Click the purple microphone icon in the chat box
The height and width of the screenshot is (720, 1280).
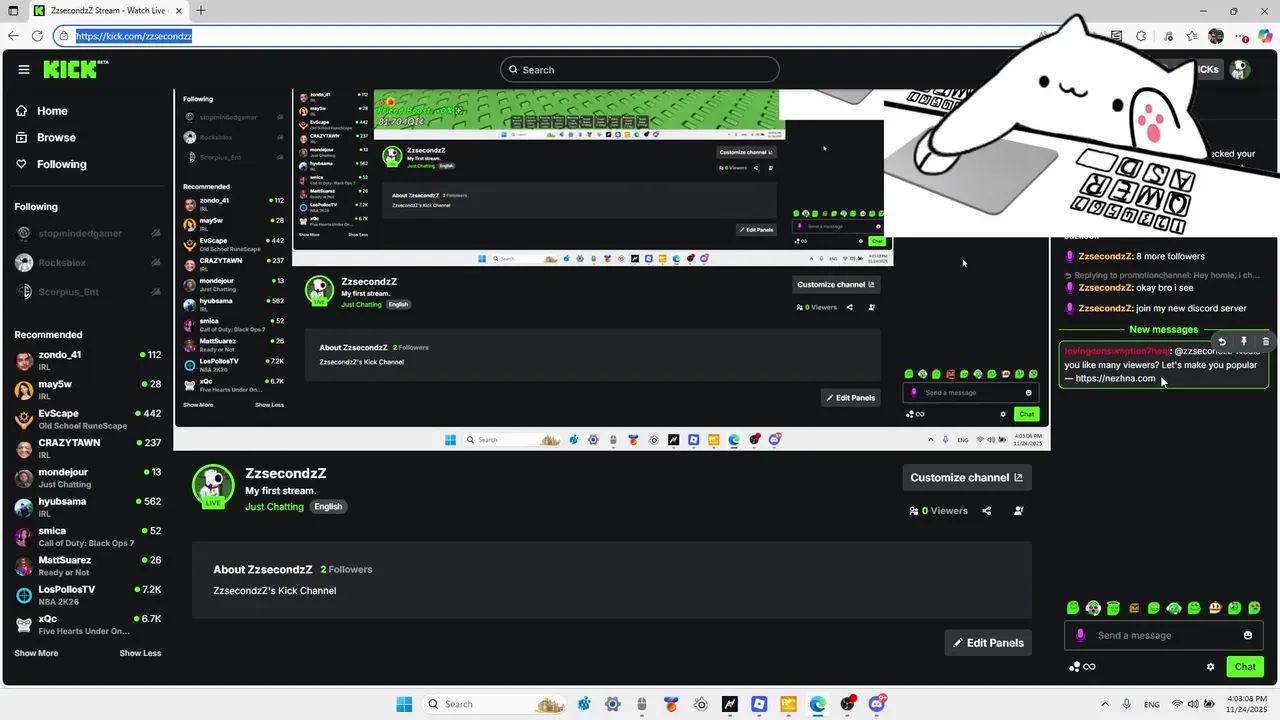pos(1080,635)
